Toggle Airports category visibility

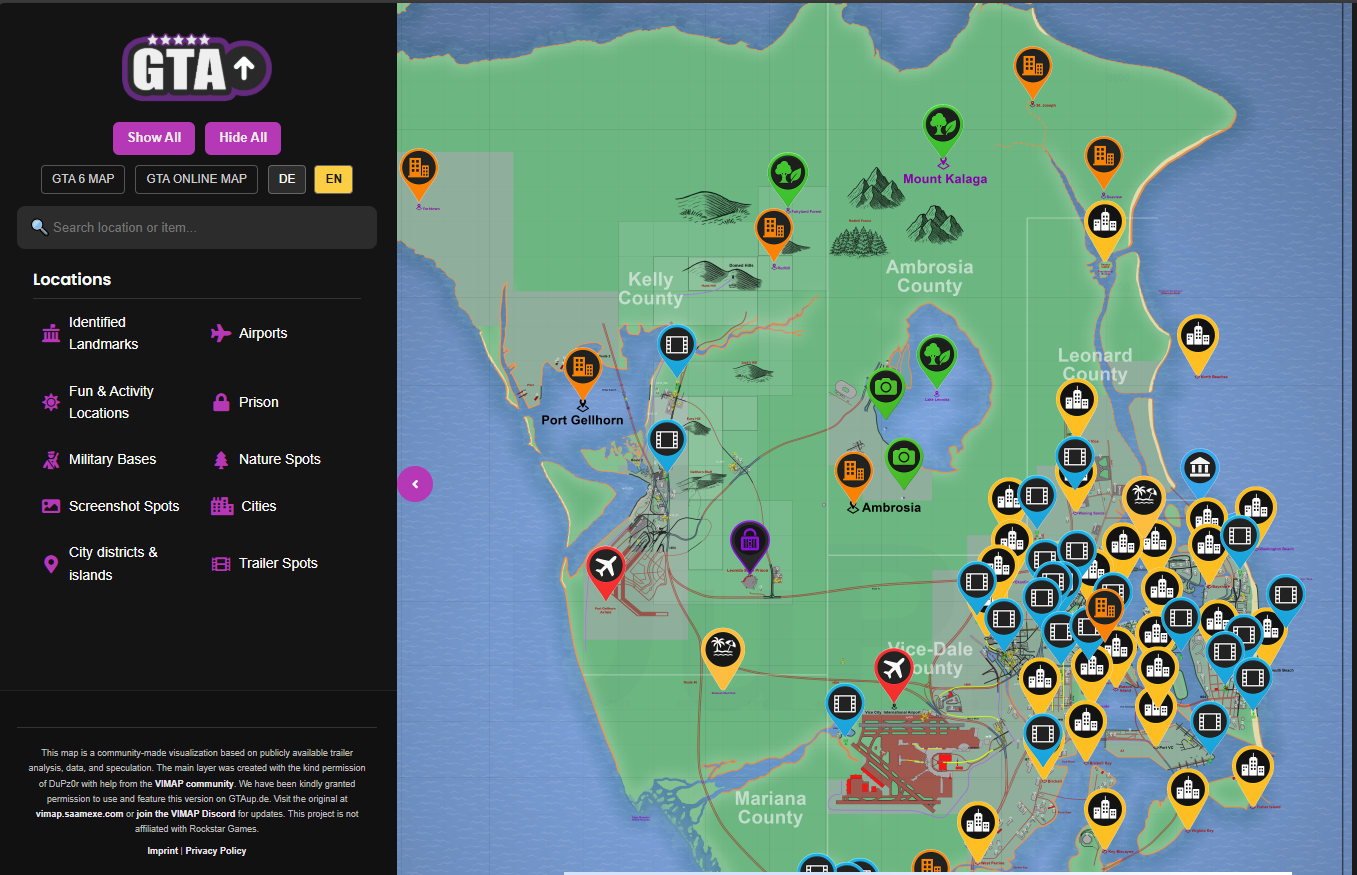tap(249, 333)
